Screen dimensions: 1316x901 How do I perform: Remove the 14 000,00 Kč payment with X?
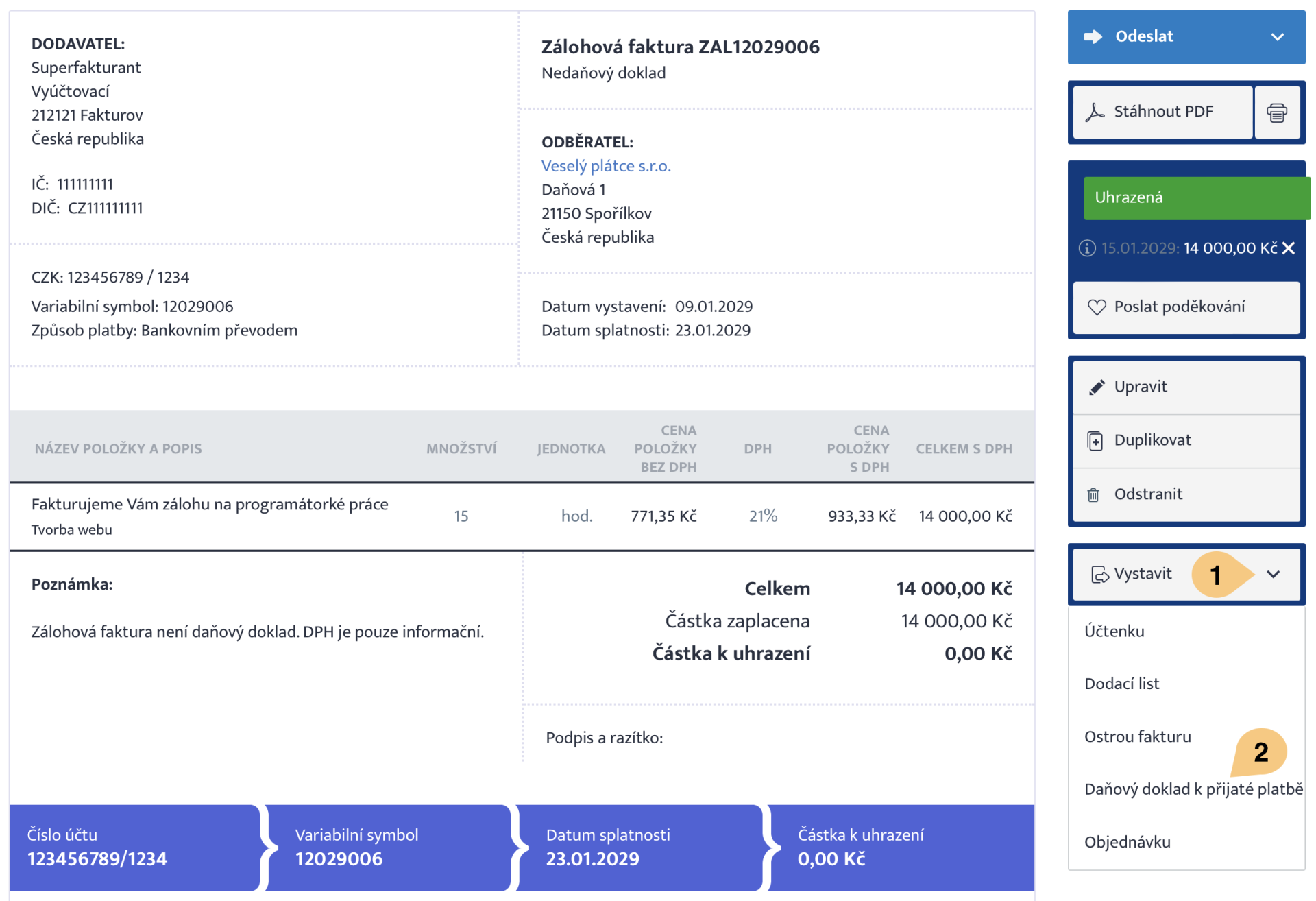tap(1289, 248)
